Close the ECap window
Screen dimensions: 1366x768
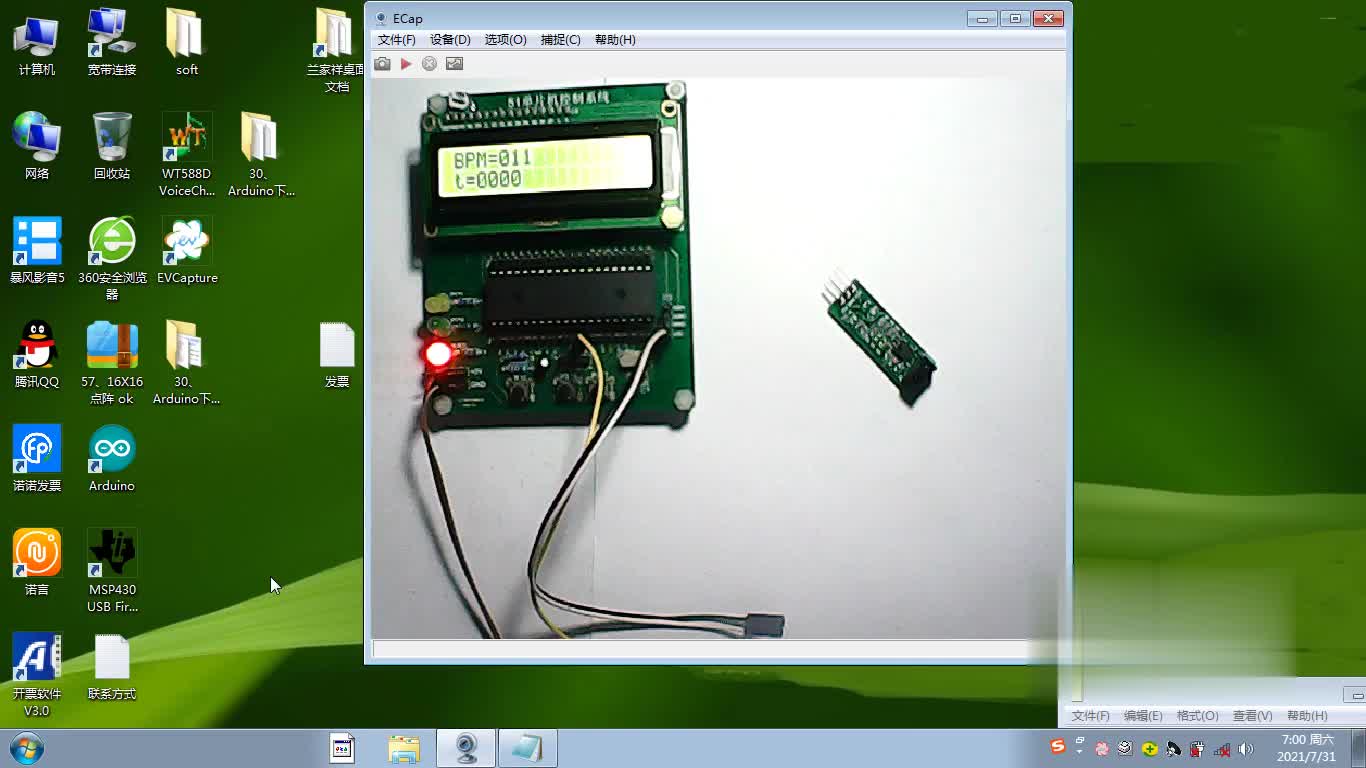pyautogui.click(x=1048, y=18)
